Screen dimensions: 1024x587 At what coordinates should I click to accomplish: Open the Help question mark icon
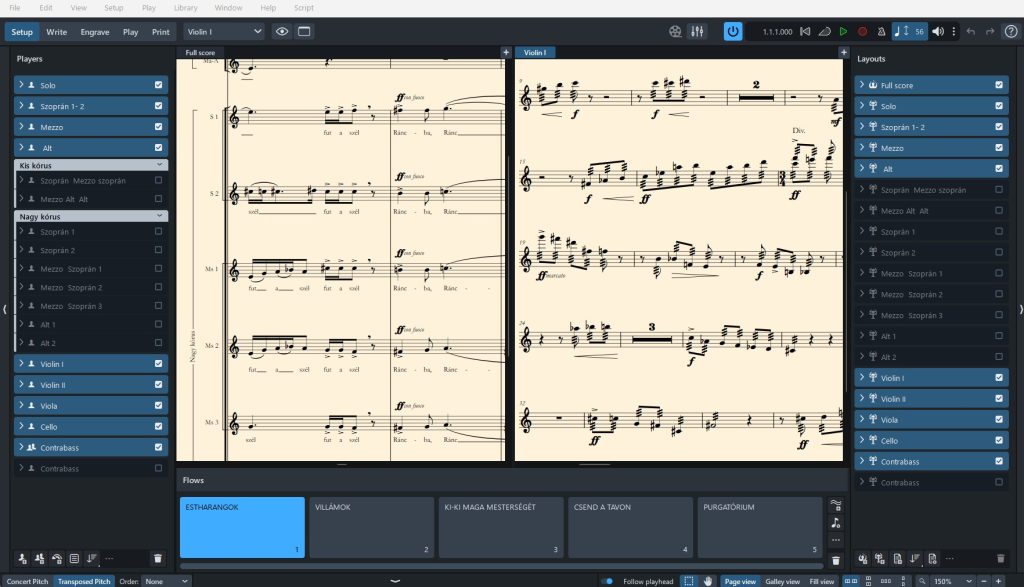[x=1010, y=31]
